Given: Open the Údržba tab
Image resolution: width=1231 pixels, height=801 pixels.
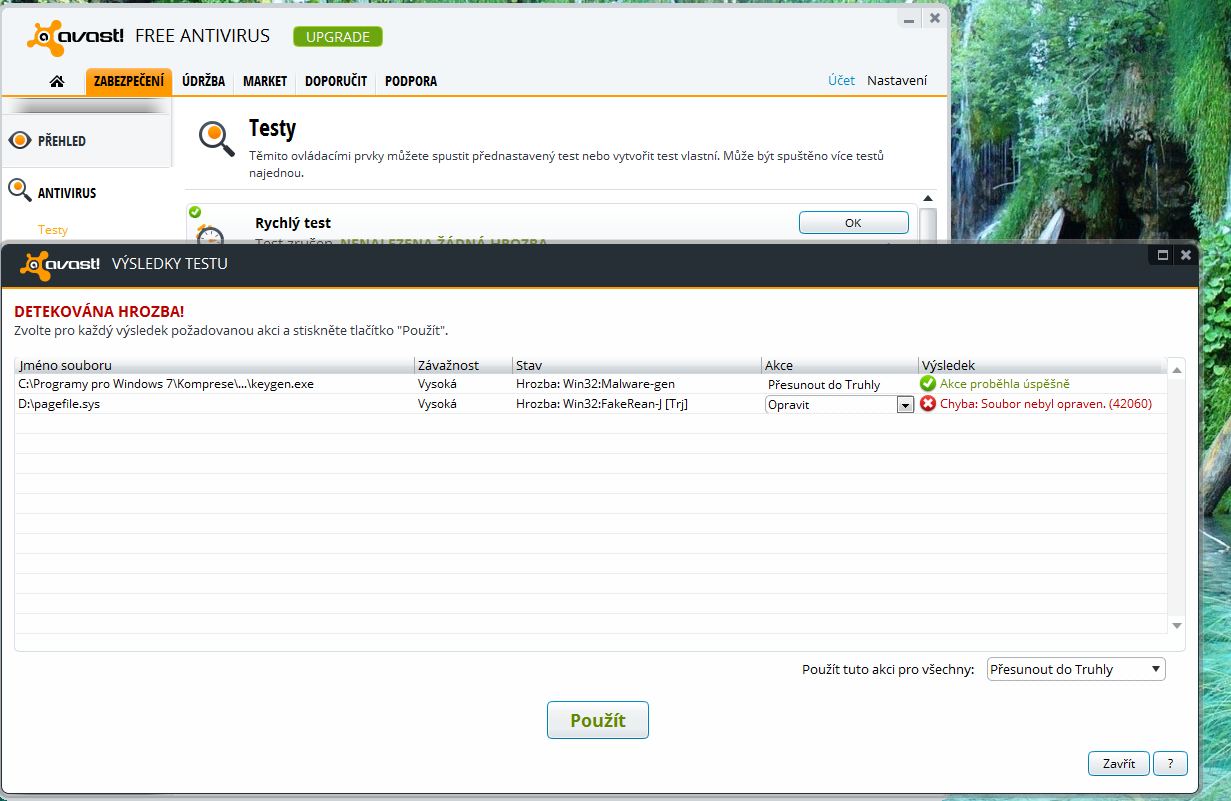Looking at the screenshot, I should click(203, 81).
